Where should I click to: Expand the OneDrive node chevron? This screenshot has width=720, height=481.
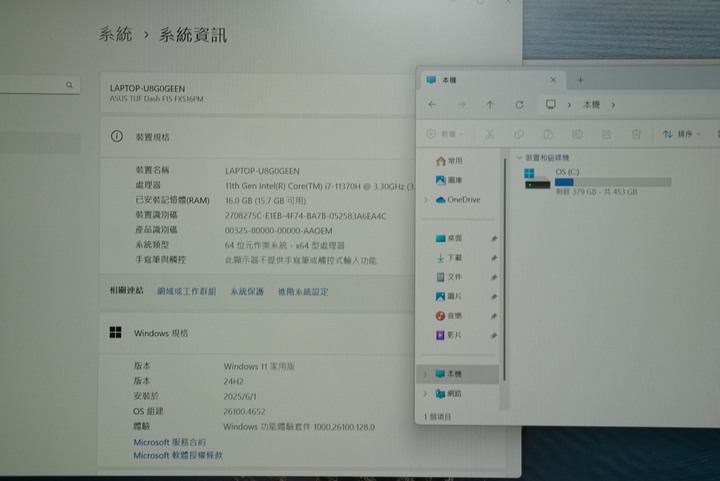coord(426,200)
